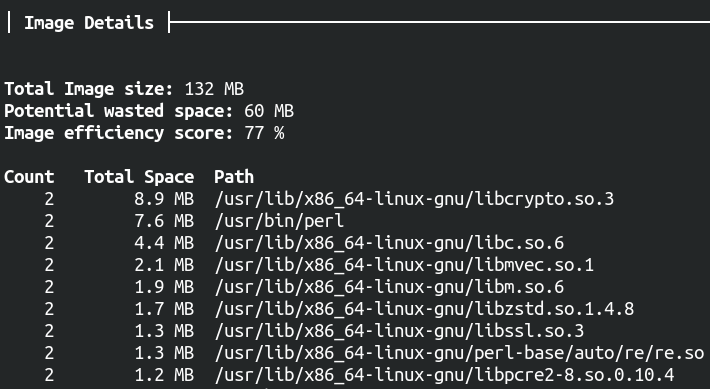Viewport: 710px width, 389px height.
Task: Select the libmvec.so.1 path entry
Action: click(404, 266)
